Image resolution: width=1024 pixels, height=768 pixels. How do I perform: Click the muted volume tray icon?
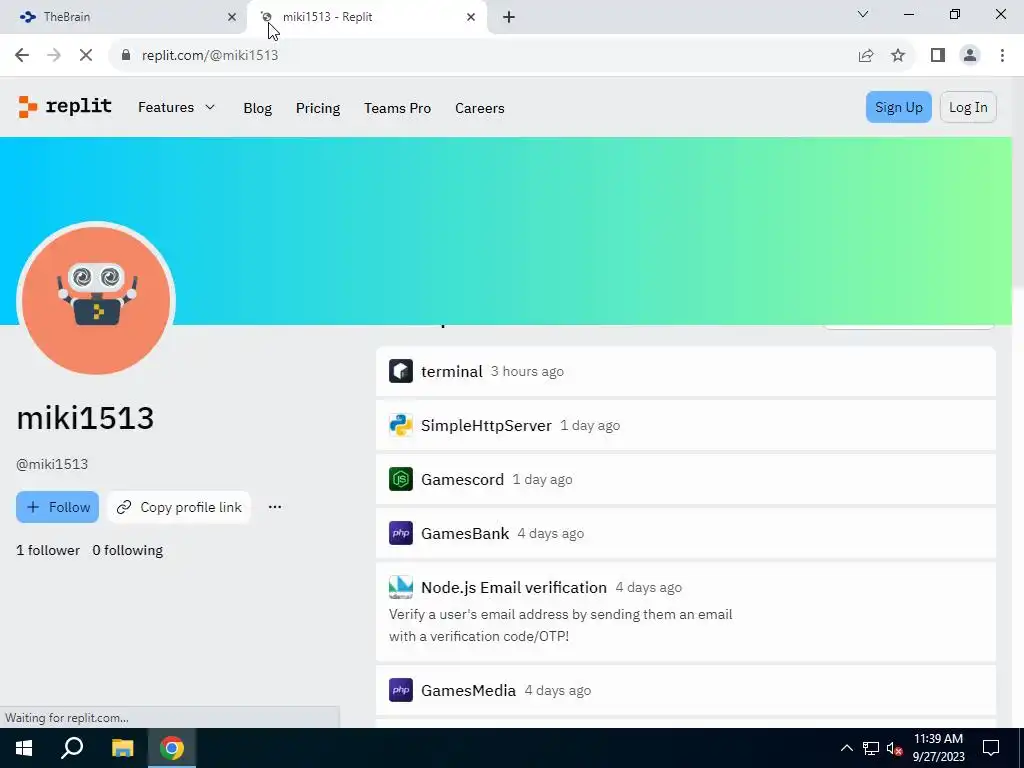point(894,748)
